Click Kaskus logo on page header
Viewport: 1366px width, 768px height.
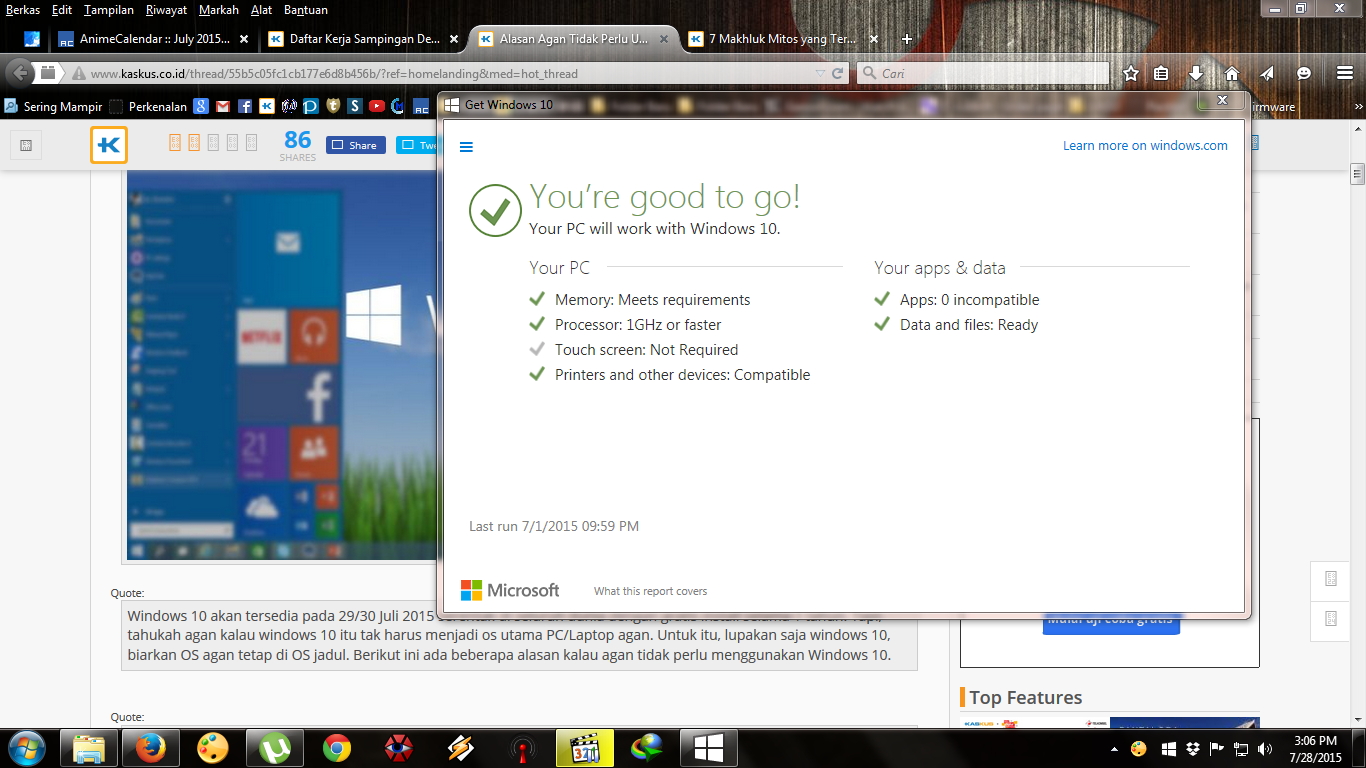[109, 145]
